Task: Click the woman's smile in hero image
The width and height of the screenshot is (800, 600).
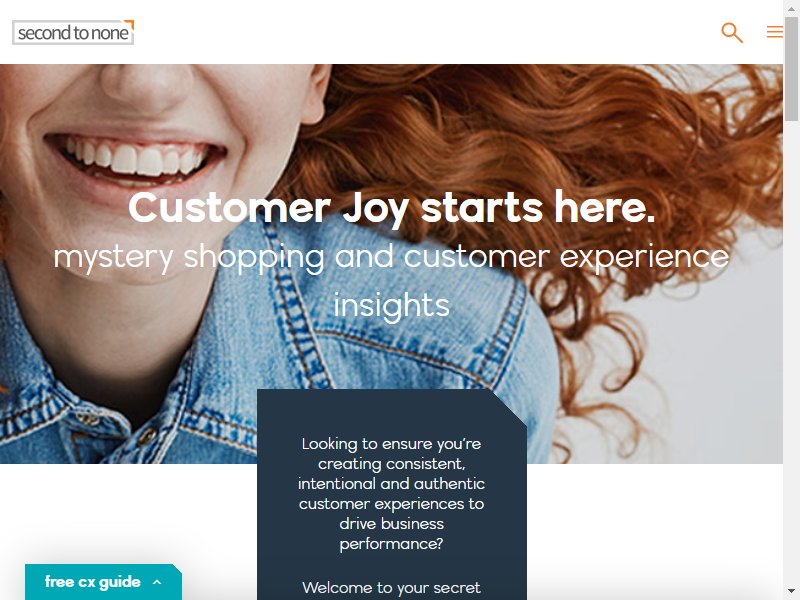Action: [x=135, y=158]
